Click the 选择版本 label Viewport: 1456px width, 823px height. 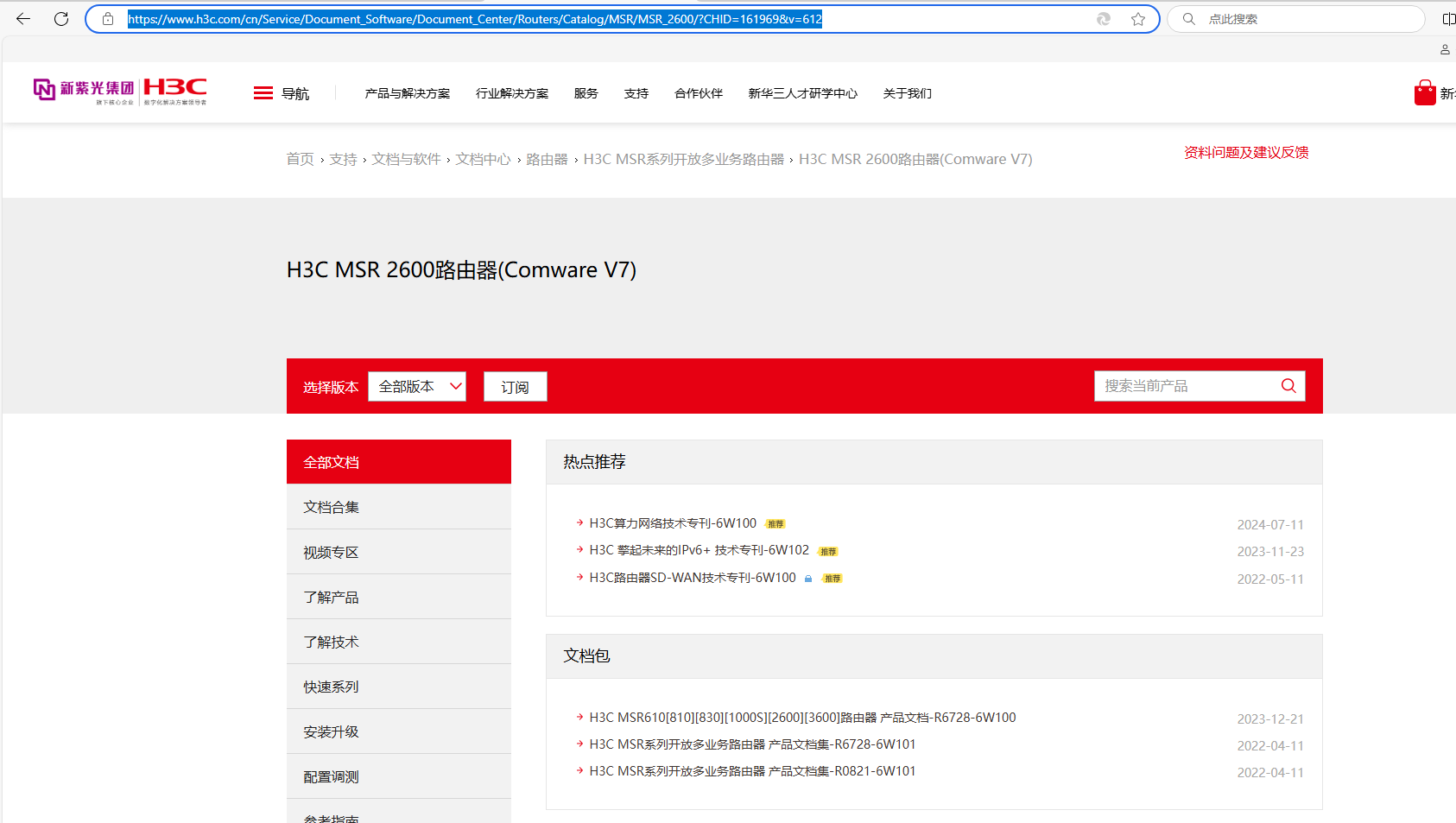click(x=331, y=387)
